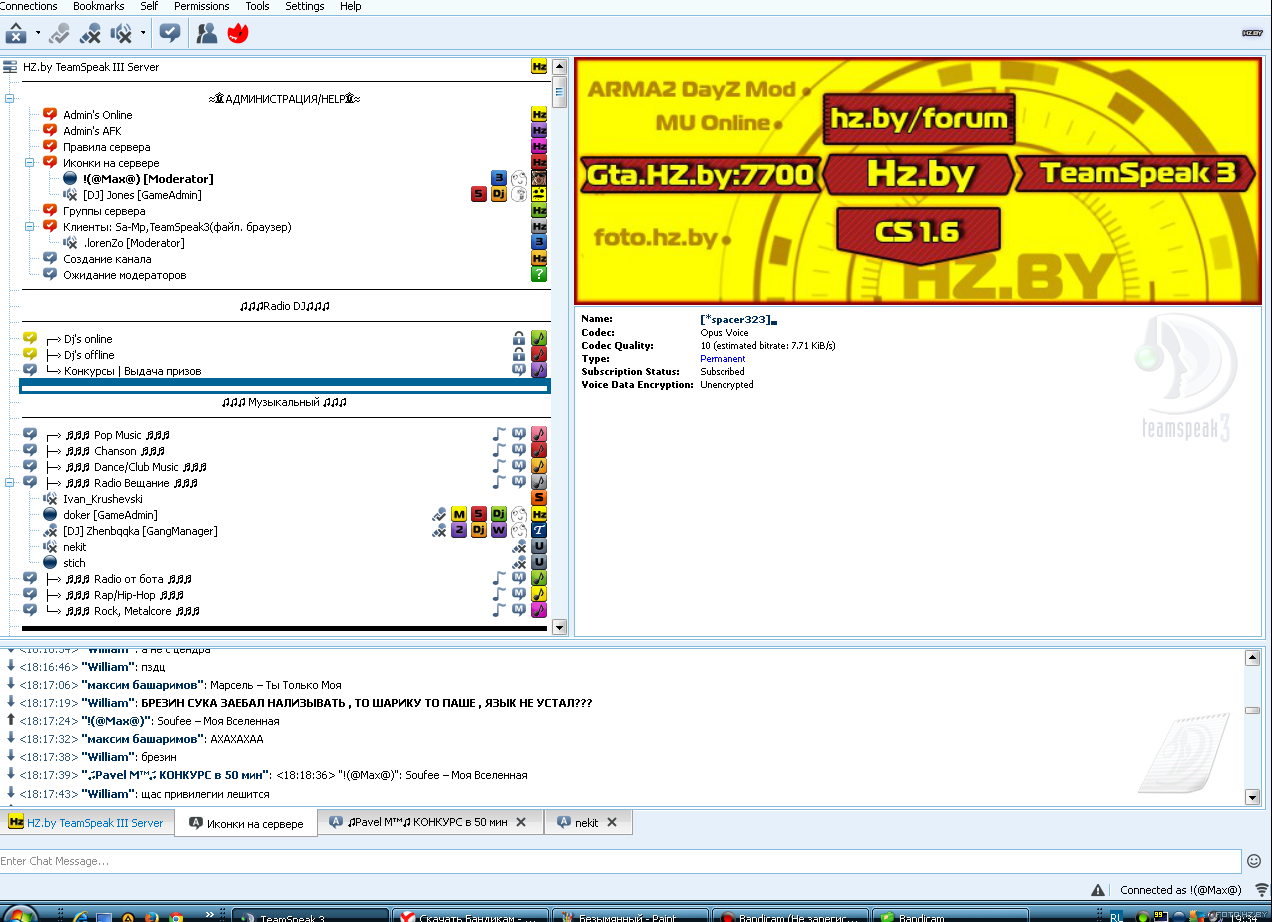Click the Permanent channel type link
1272x922 pixels.
click(722, 359)
